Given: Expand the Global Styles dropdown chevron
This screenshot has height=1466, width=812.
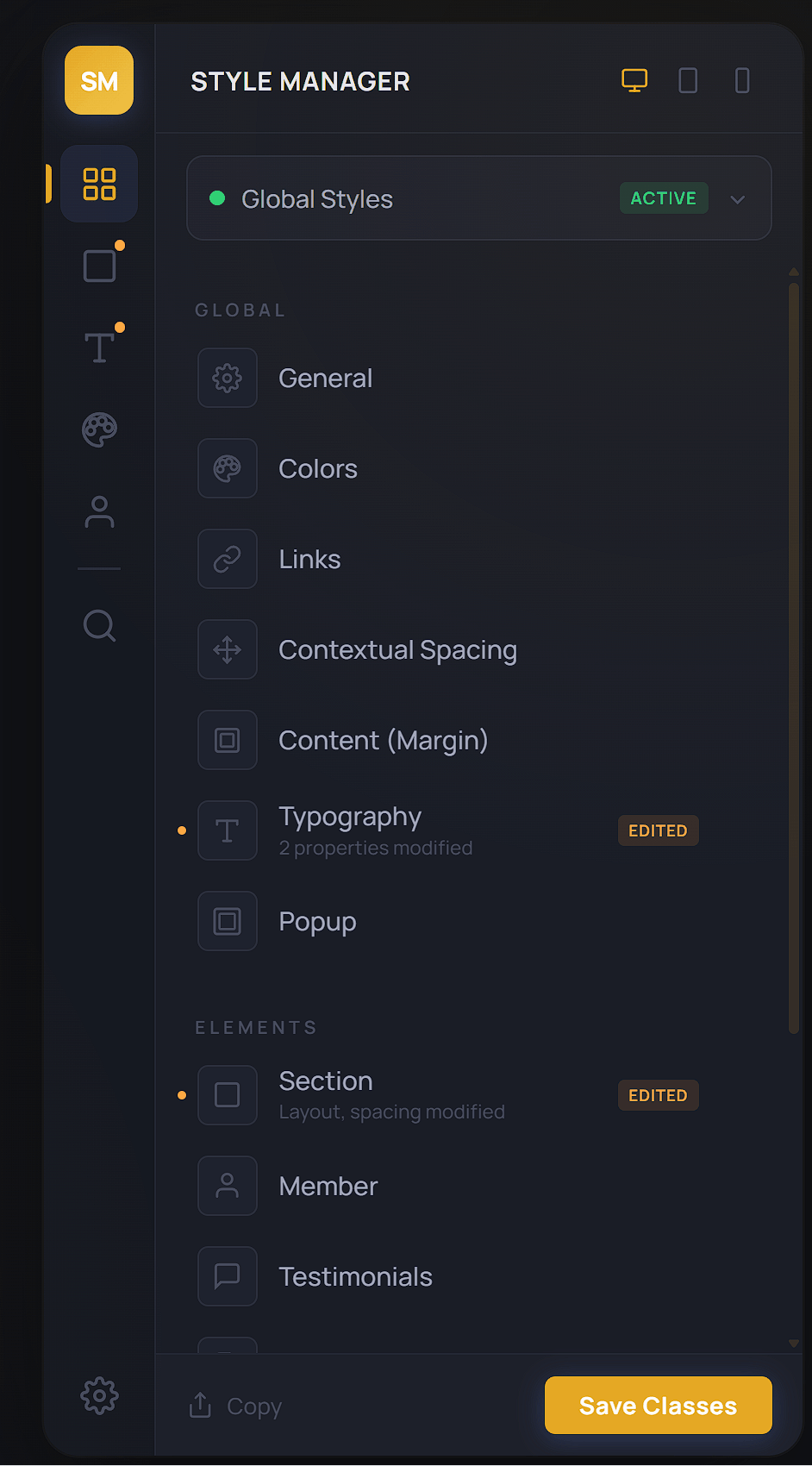Looking at the screenshot, I should click(737, 199).
